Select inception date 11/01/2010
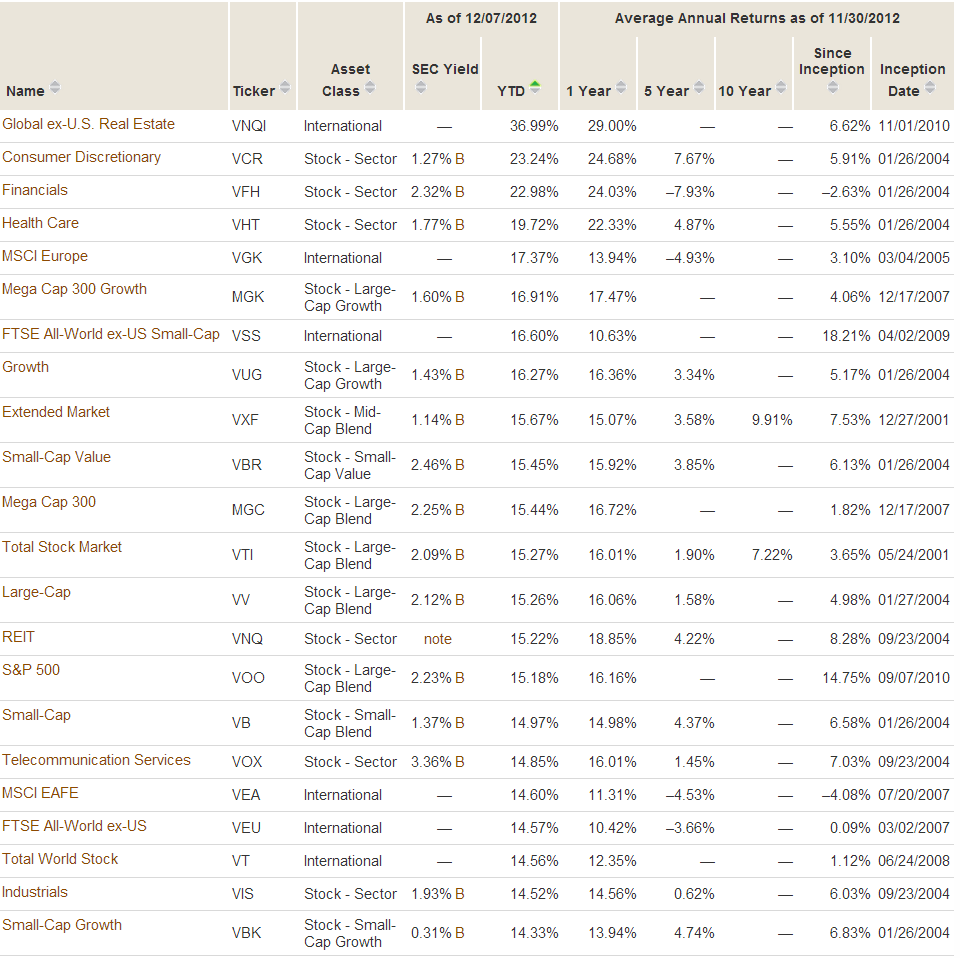960x958 pixels. pyautogui.click(x=914, y=126)
